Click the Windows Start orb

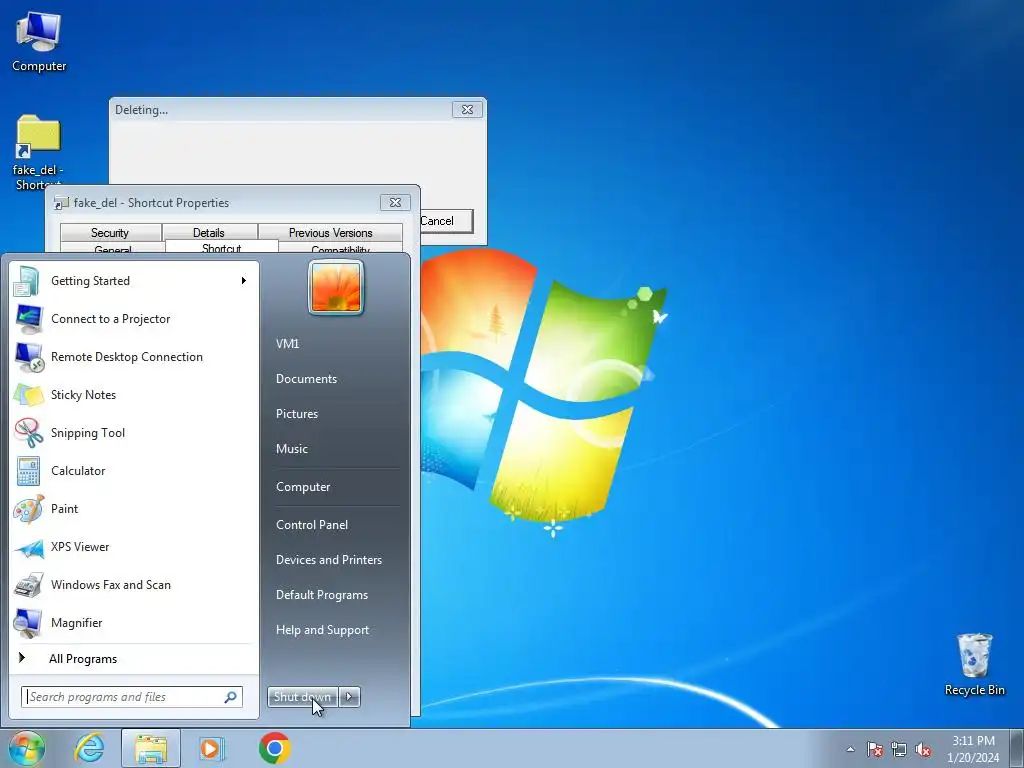pos(26,748)
